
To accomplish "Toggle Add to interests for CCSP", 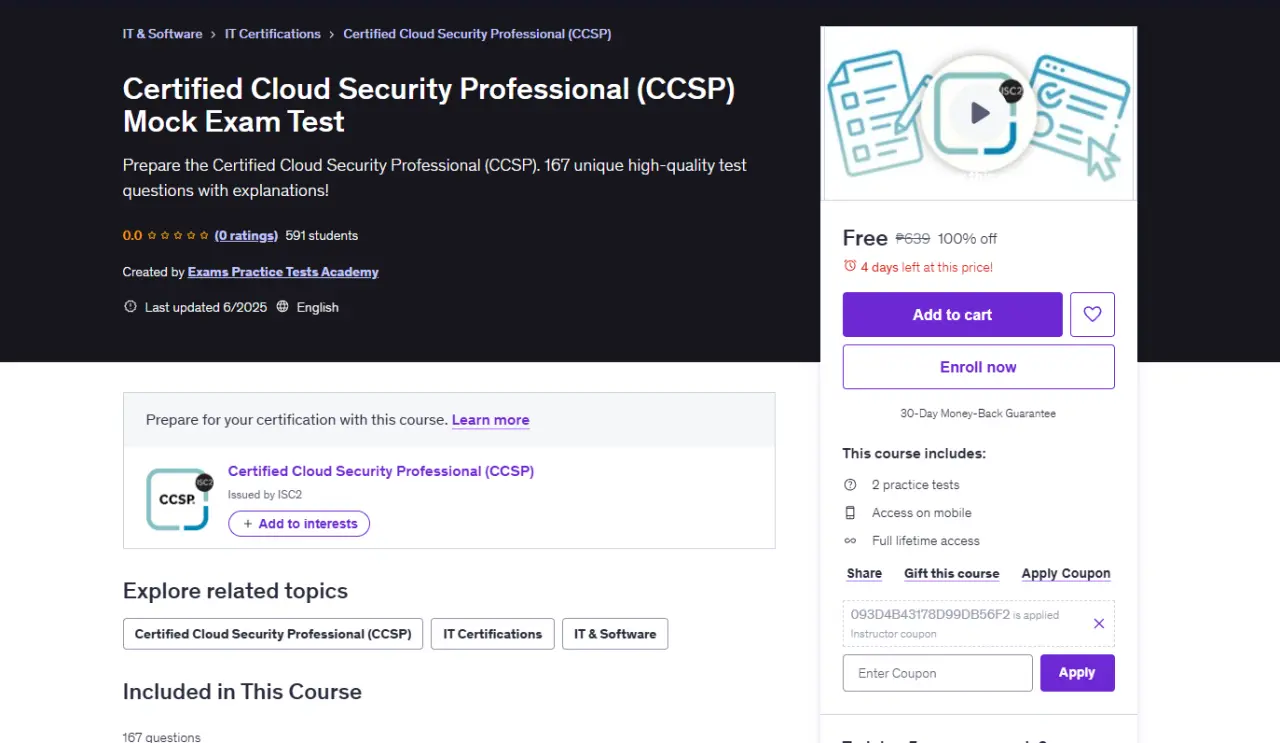I will tap(299, 524).
